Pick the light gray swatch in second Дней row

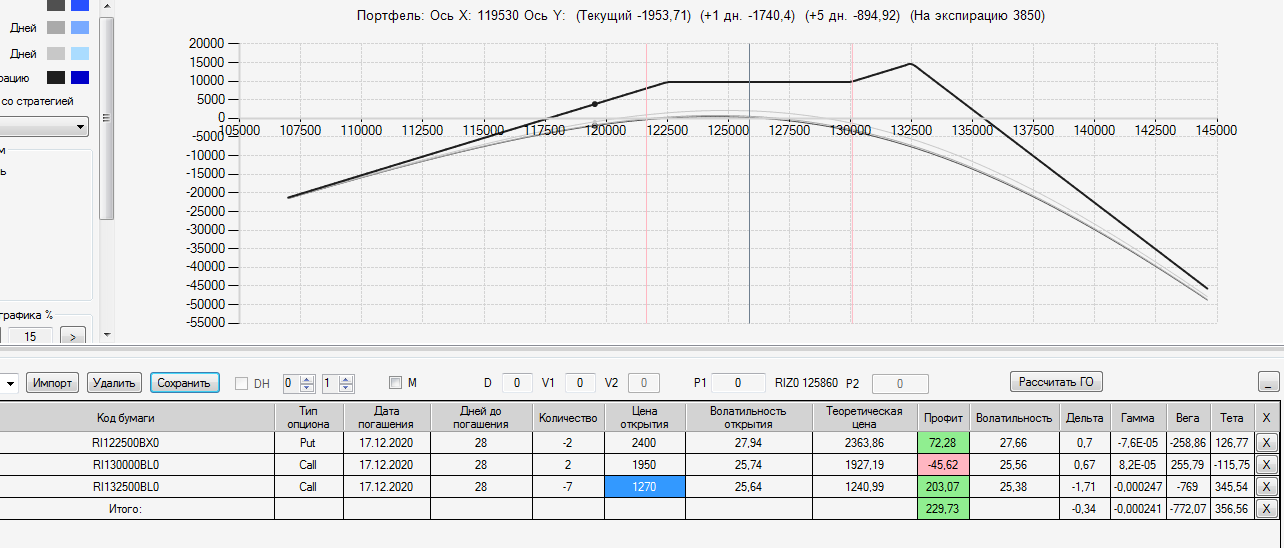56,54
